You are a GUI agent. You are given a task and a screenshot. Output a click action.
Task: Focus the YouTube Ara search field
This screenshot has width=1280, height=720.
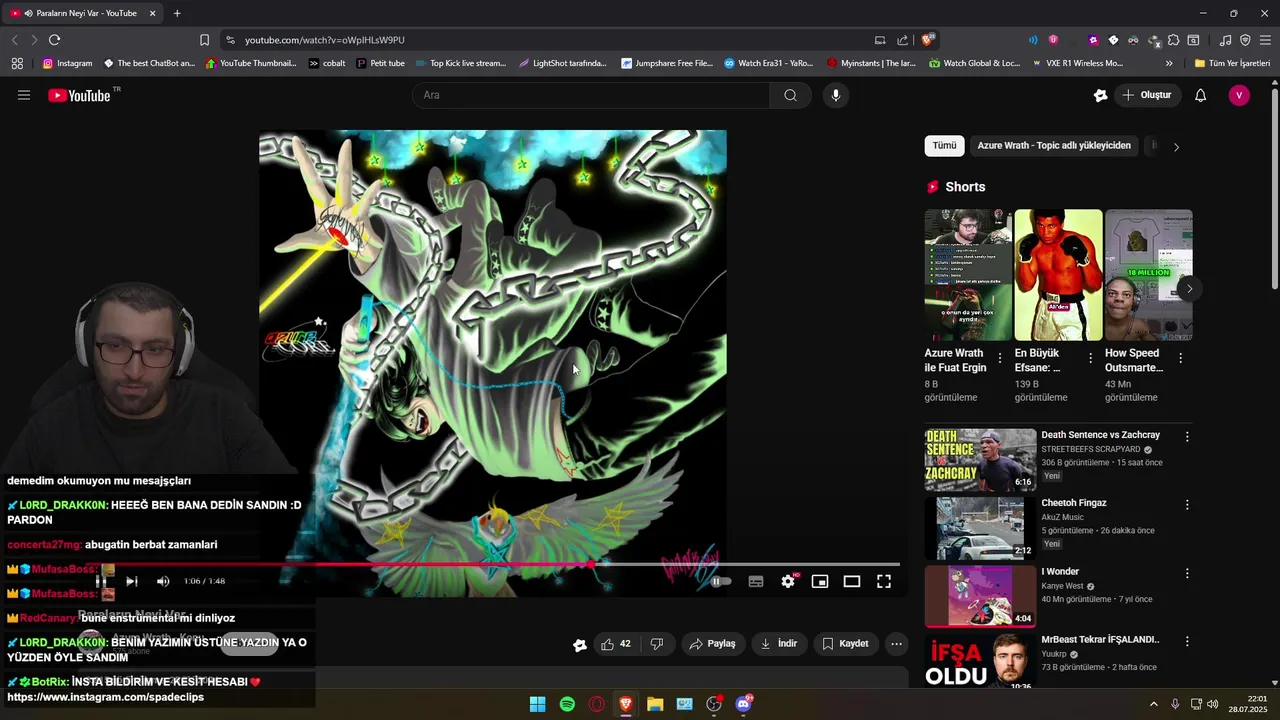pyautogui.click(x=590, y=95)
